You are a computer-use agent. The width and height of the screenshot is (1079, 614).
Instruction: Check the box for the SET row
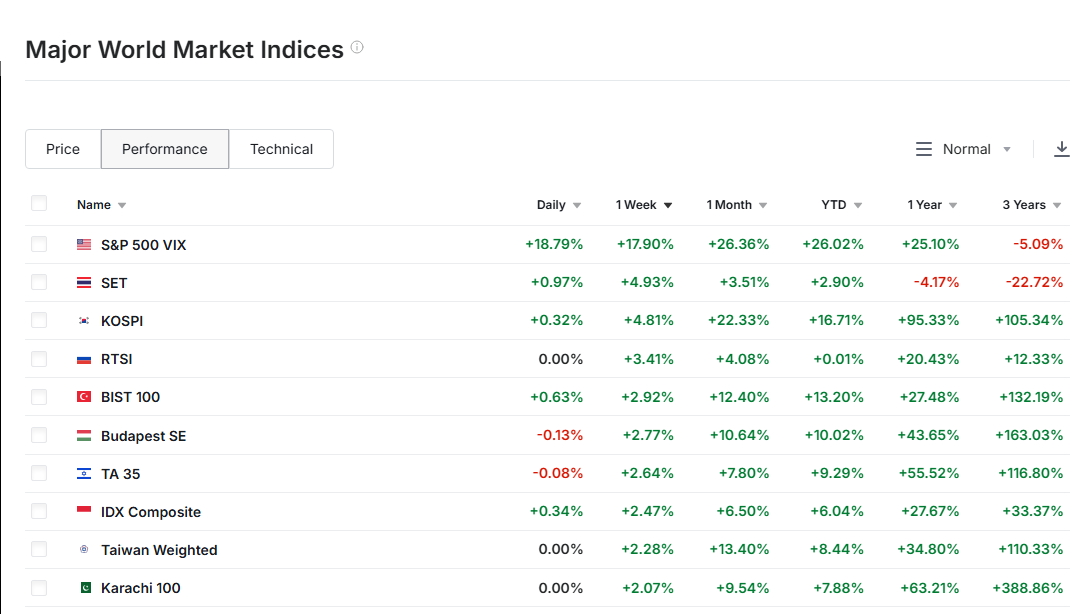coord(39,283)
